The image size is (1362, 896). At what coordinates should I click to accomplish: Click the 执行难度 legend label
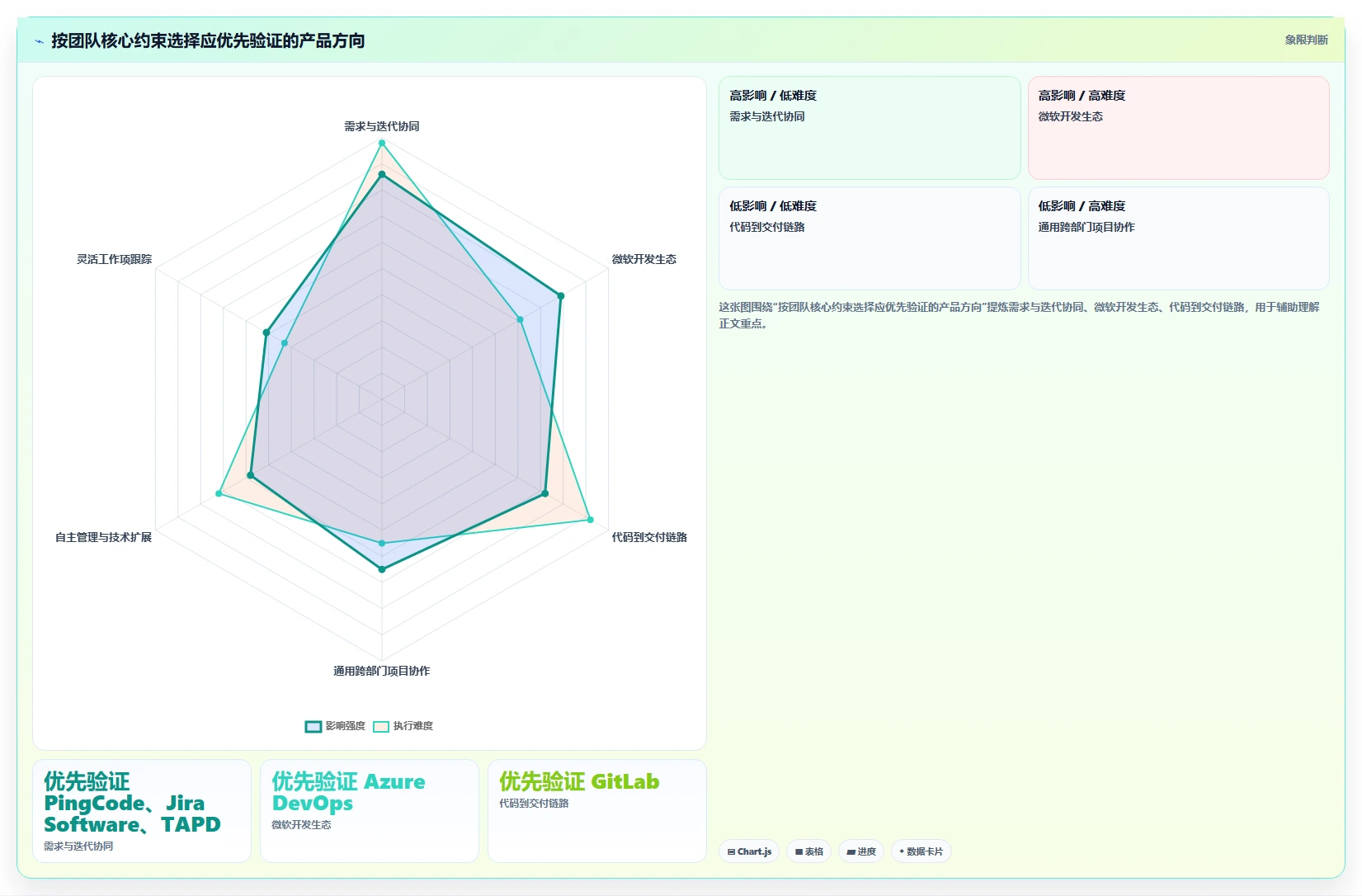tap(412, 726)
